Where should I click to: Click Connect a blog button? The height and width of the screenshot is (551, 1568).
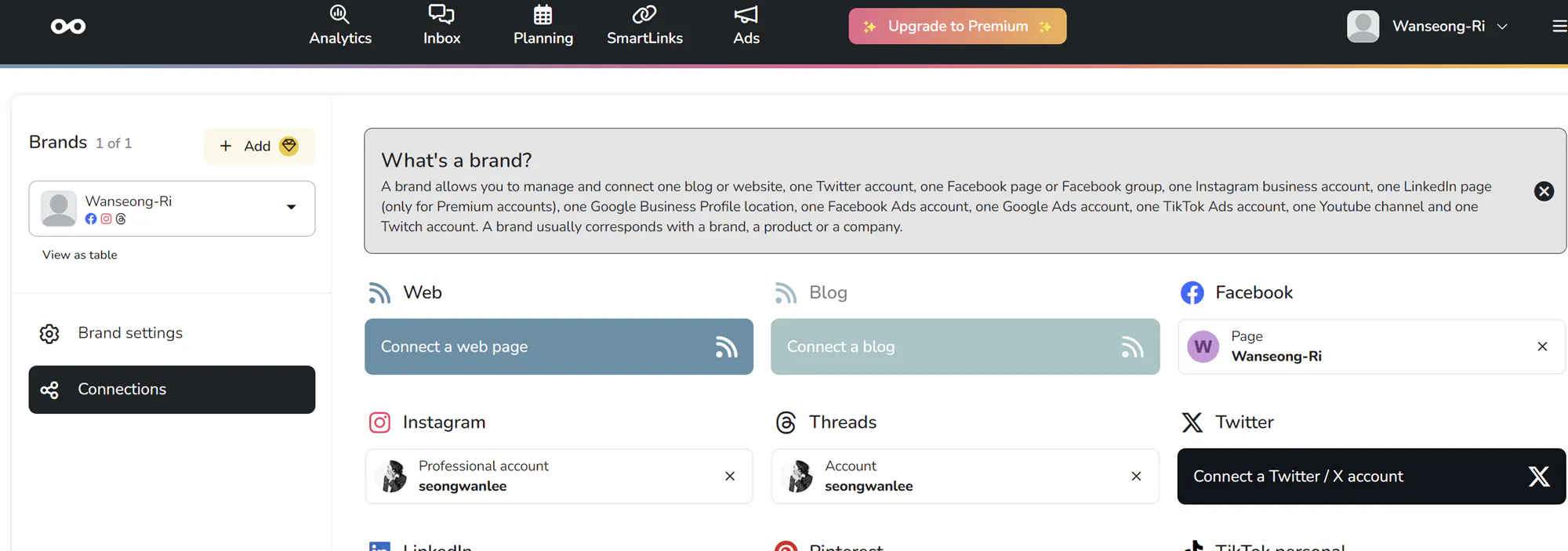(965, 346)
